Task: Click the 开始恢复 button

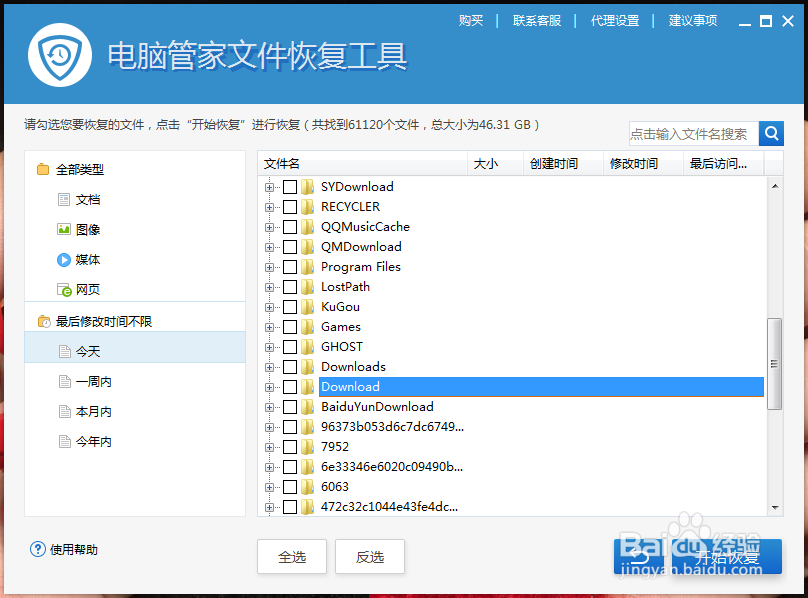Action: [727, 556]
